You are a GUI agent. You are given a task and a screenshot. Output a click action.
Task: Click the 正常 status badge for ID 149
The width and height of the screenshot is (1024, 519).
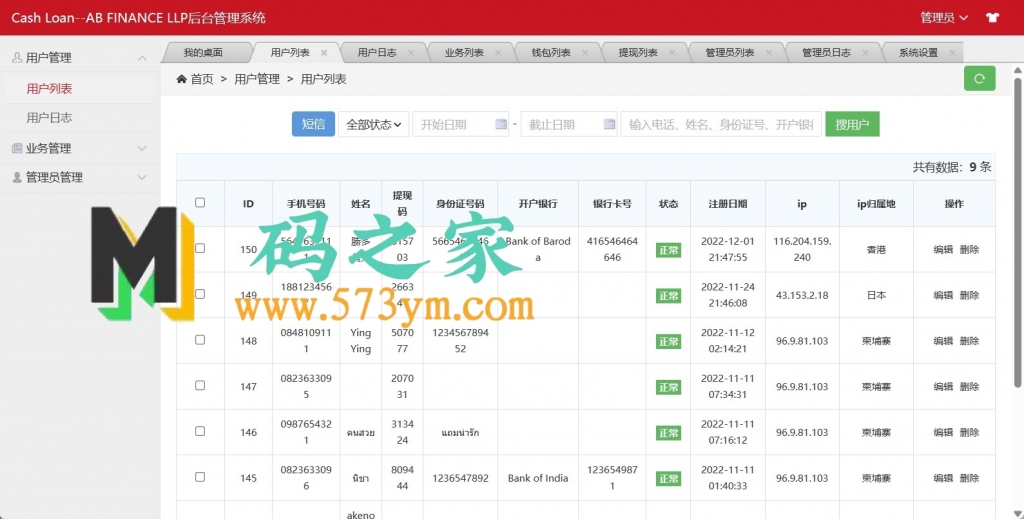pos(668,296)
